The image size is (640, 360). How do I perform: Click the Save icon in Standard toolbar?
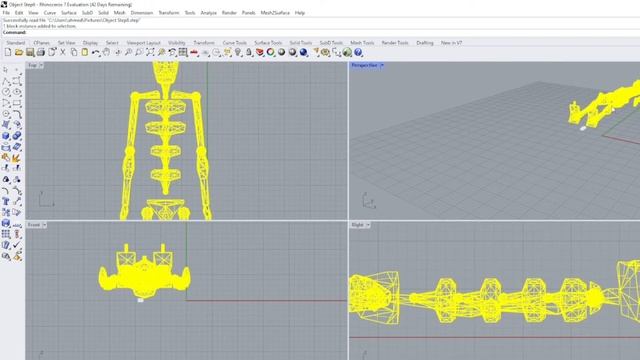pos(30,52)
